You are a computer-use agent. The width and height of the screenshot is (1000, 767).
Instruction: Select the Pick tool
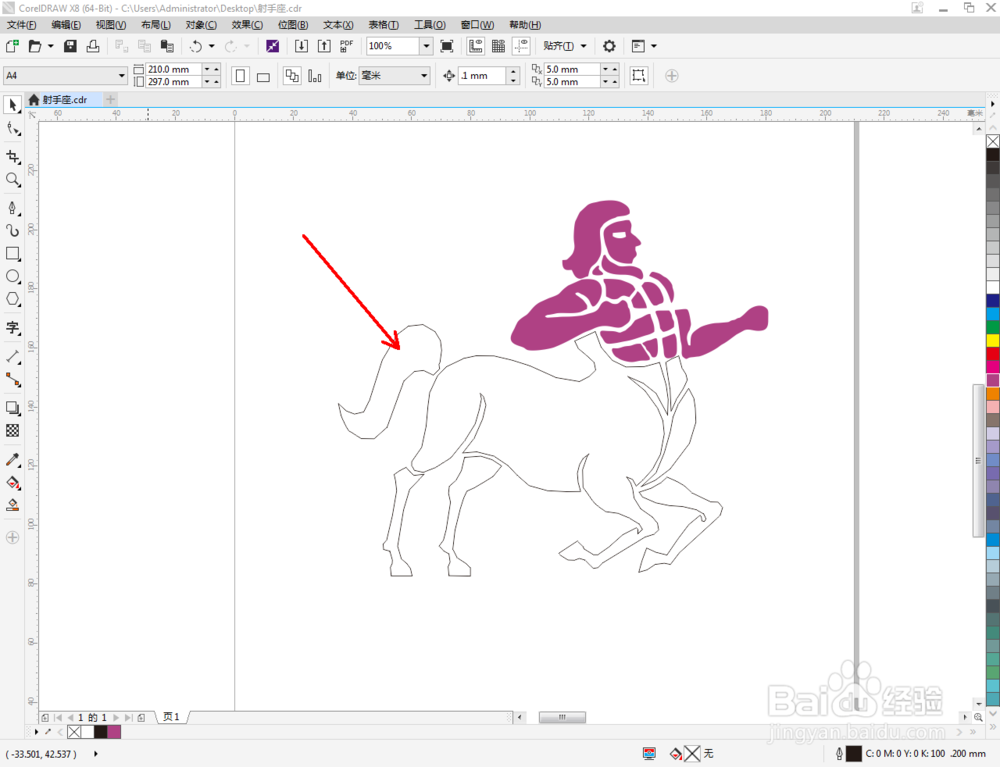[12, 105]
